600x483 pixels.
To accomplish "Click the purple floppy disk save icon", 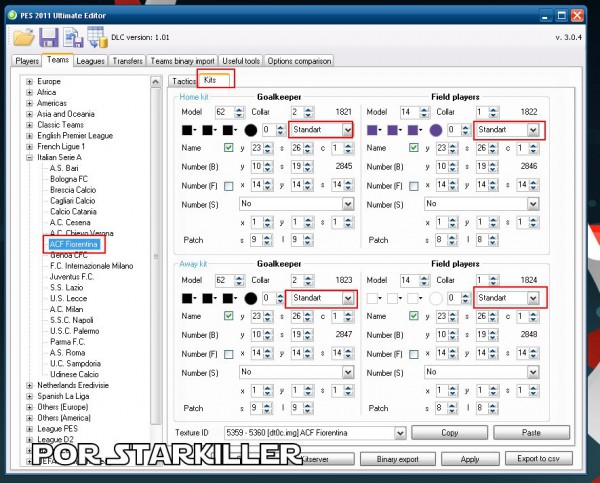I will (x=49, y=38).
